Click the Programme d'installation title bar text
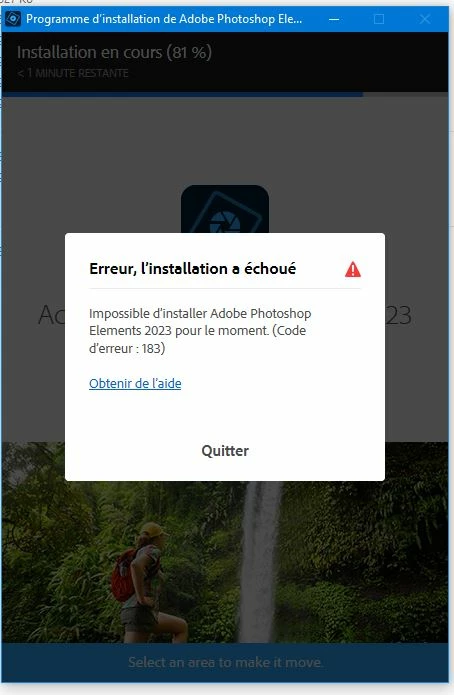The width and height of the screenshot is (454, 695). click(164, 19)
